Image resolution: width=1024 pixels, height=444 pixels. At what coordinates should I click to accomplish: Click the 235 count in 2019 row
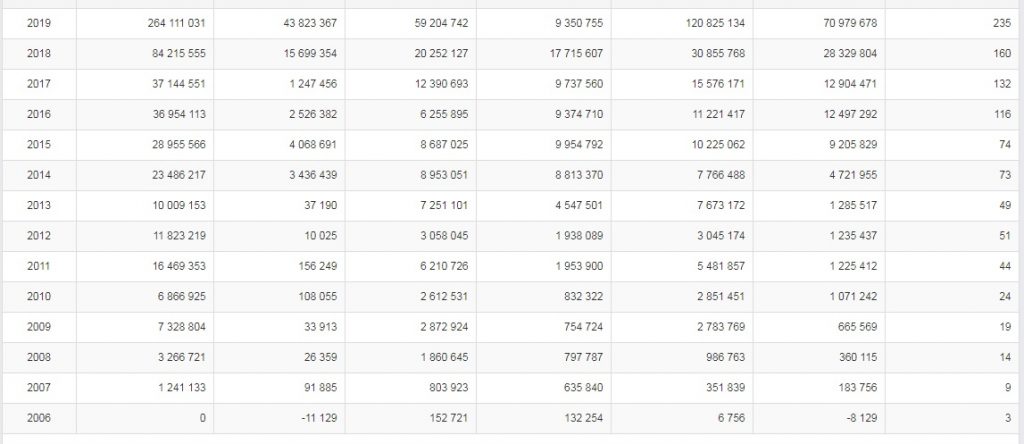click(x=1002, y=24)
